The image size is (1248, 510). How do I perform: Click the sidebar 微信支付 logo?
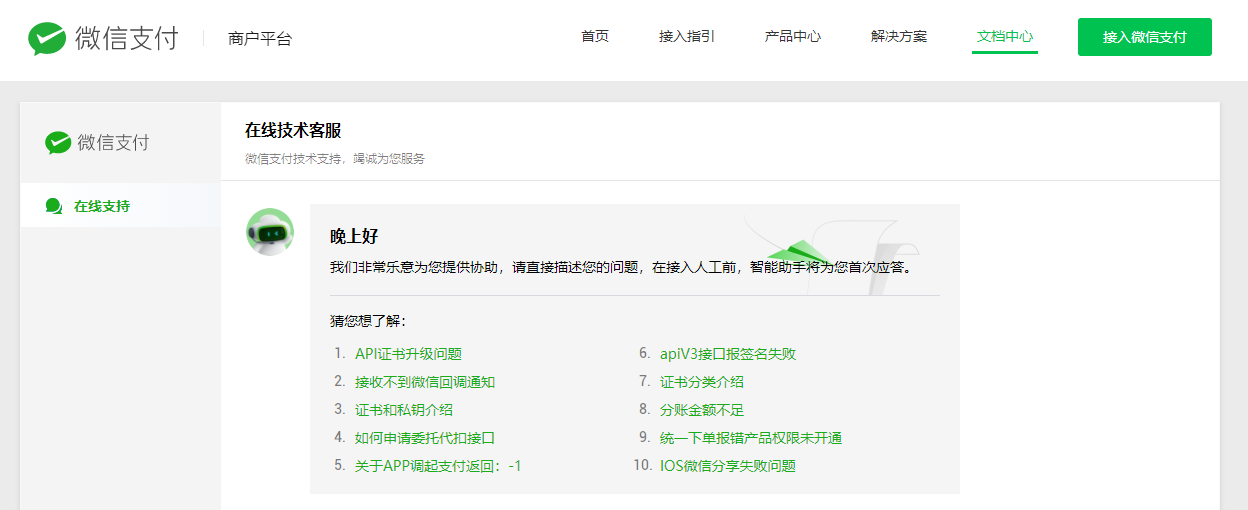(x=97, y=142)
